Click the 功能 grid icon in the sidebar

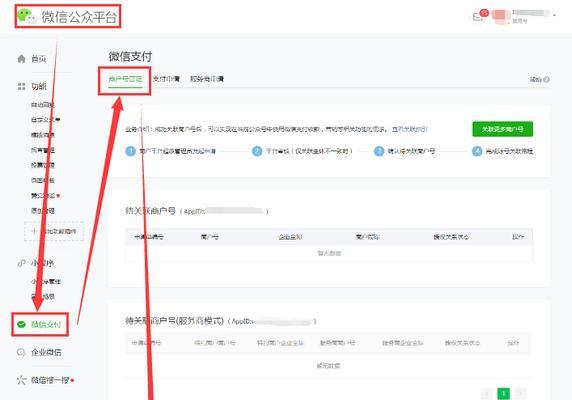pos(22,86)
